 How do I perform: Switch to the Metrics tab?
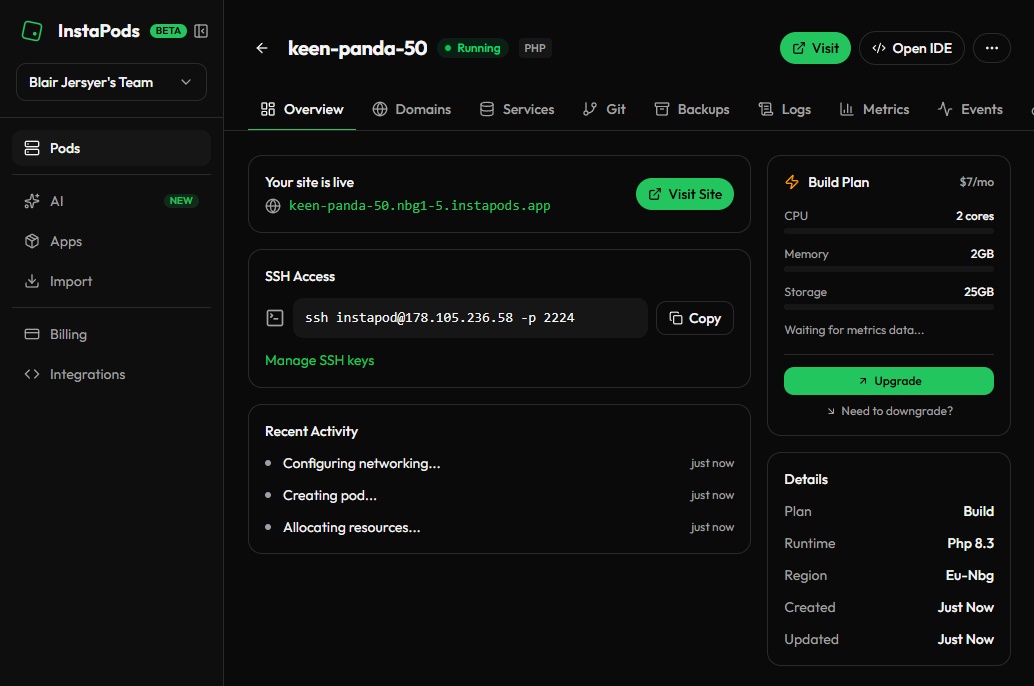coord(874,109)
